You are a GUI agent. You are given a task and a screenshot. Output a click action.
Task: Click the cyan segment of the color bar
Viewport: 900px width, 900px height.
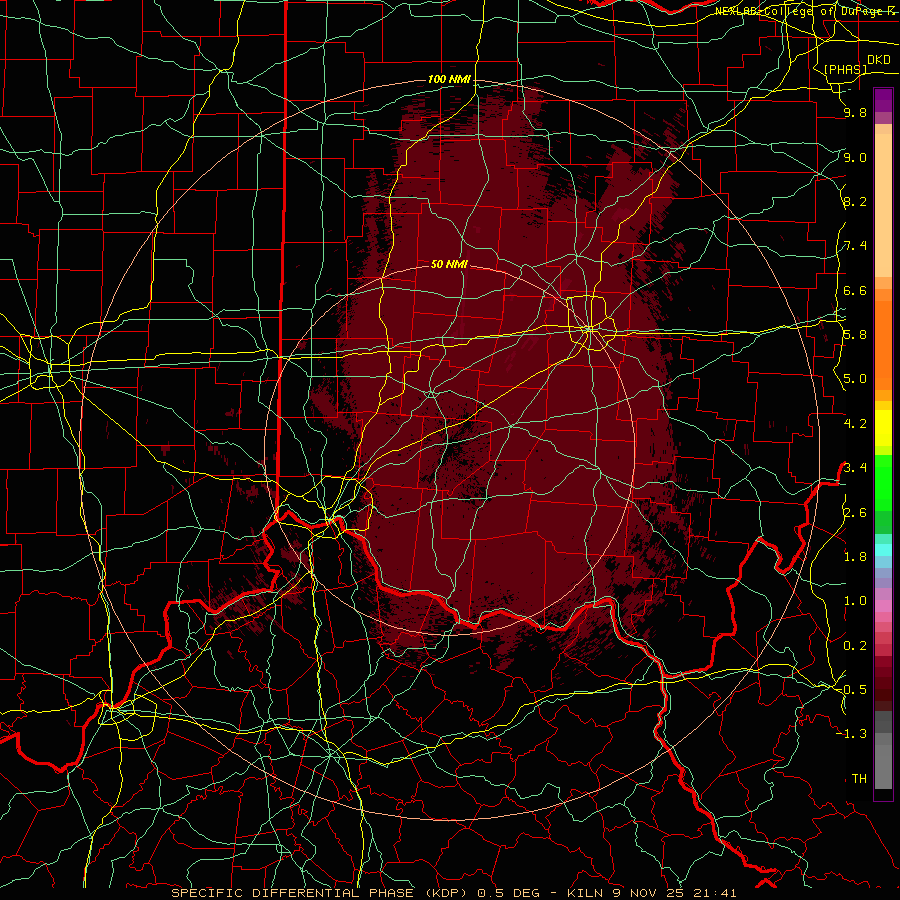[883, 549]
